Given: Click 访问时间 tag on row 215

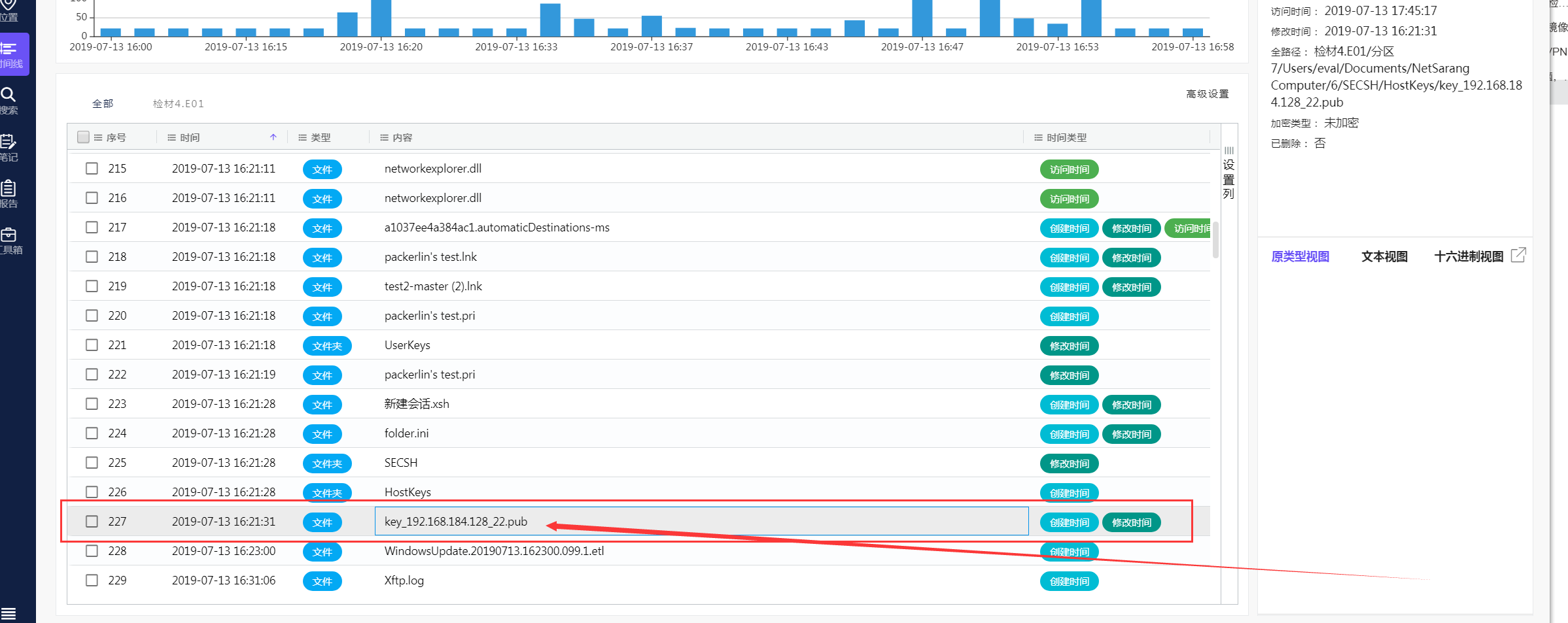Looking at the screenshot, I should [1070, 169].
